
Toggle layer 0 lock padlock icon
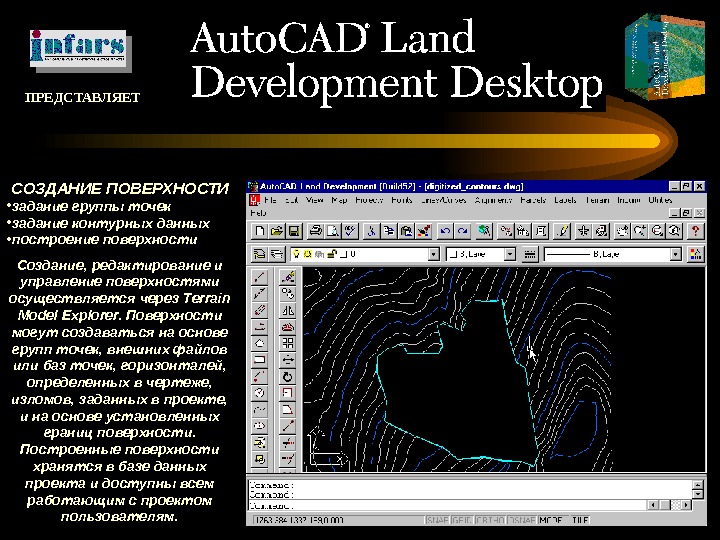click(x=333, y=254)
